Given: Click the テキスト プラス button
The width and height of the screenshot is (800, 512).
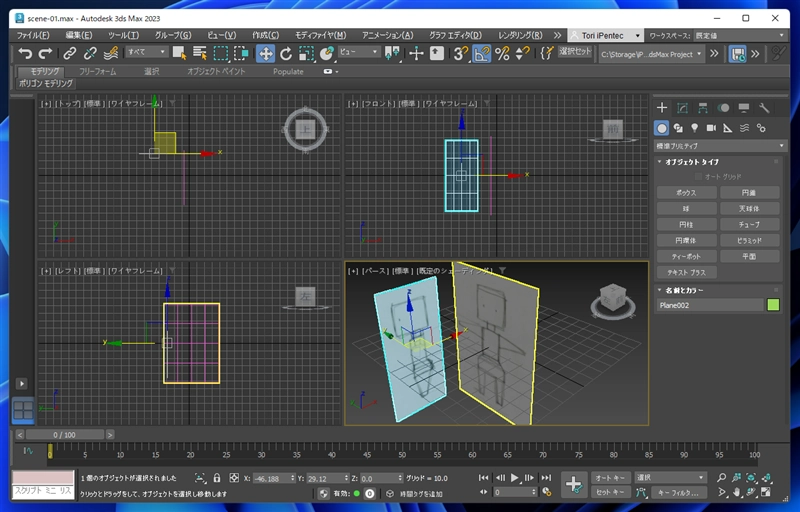Looking at the screenshot, I should [686, 272].
